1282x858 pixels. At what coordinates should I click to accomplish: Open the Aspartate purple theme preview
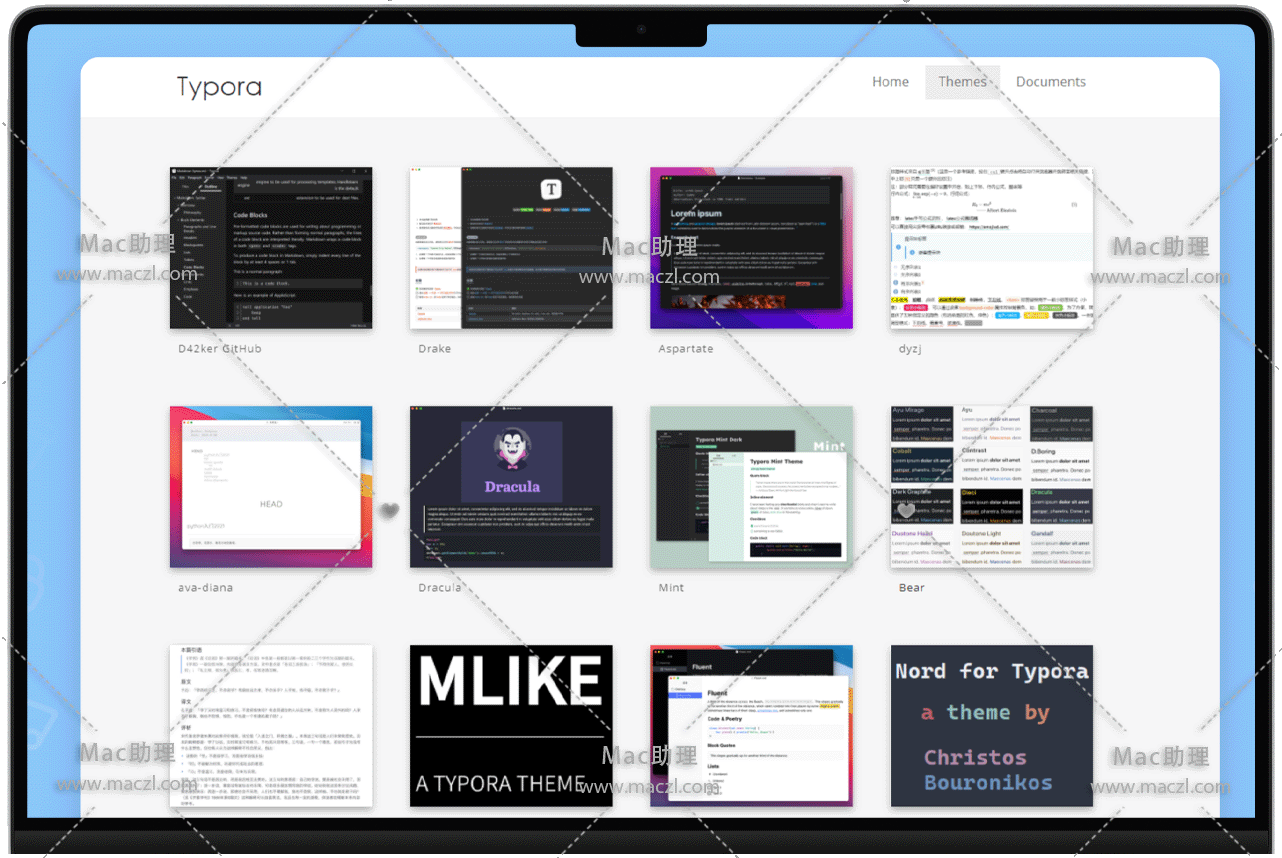tap(751, 248)
